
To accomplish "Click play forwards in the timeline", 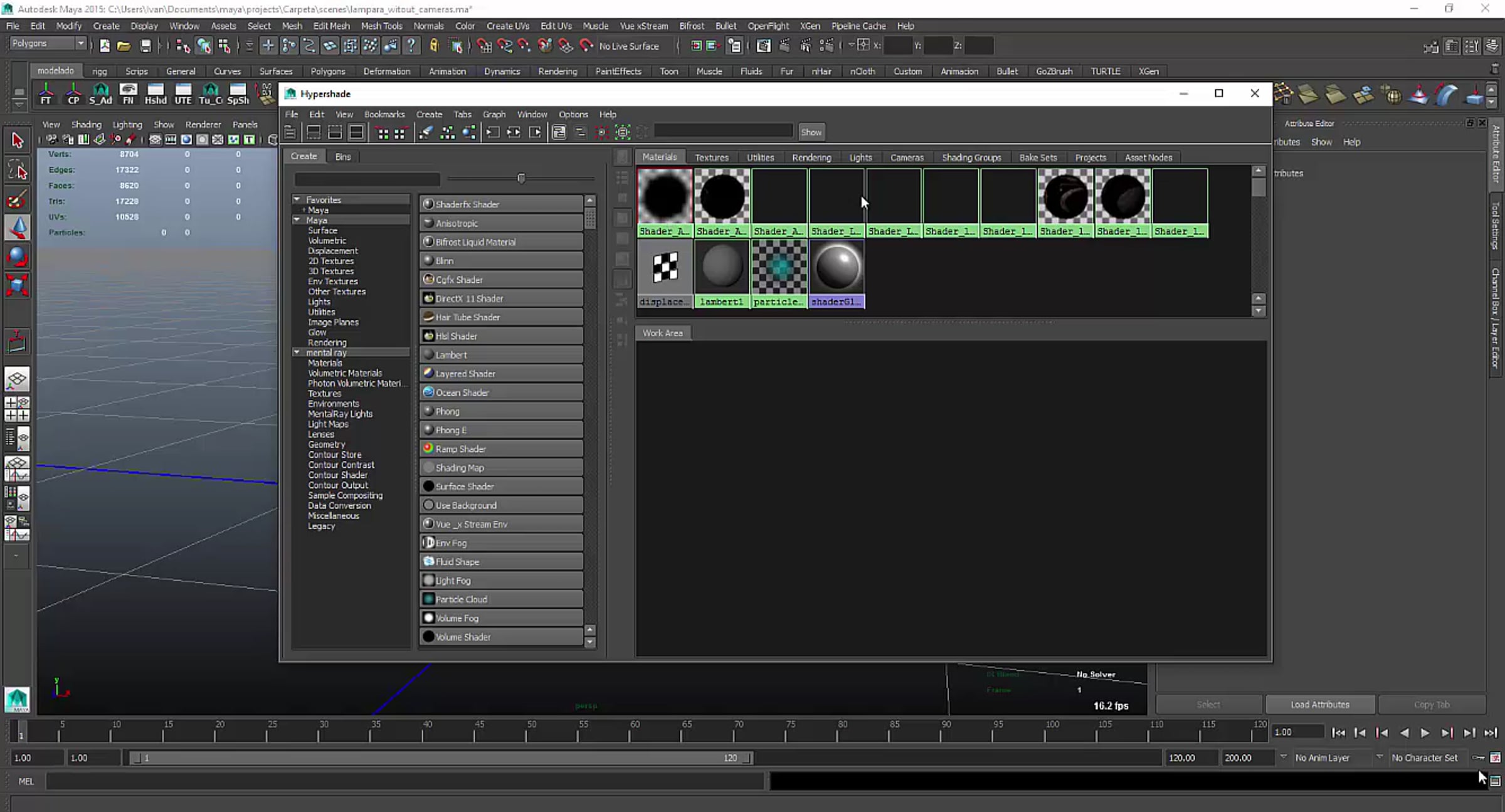I will tap(1425, 732).
